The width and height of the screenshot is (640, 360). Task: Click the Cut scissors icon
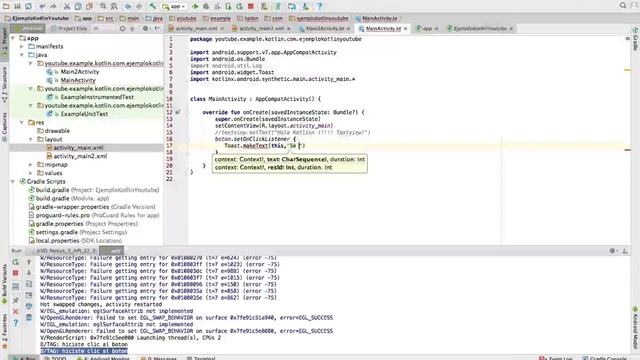point(67,6)
